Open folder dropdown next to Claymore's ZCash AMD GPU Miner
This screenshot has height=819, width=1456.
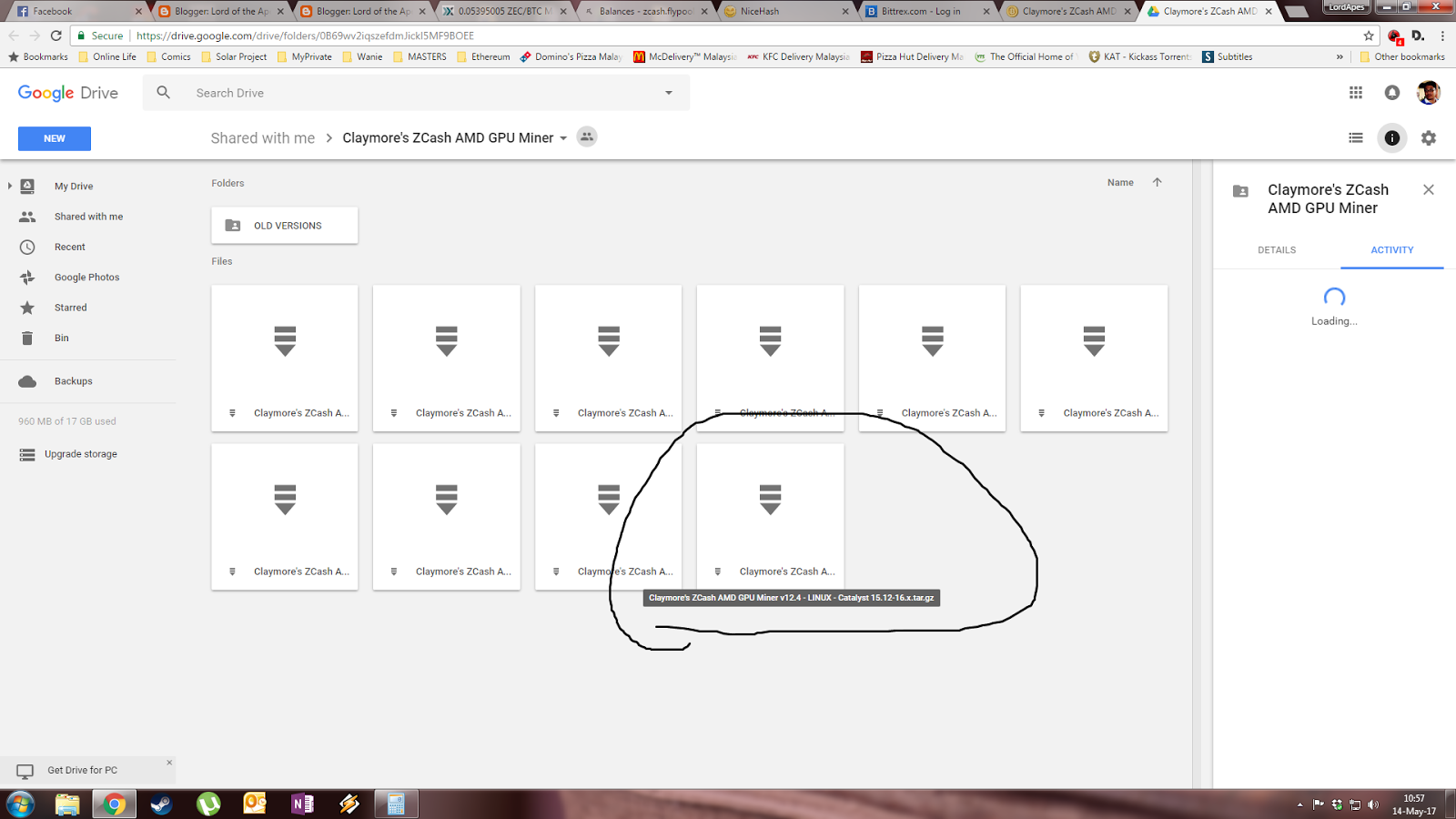563,138
